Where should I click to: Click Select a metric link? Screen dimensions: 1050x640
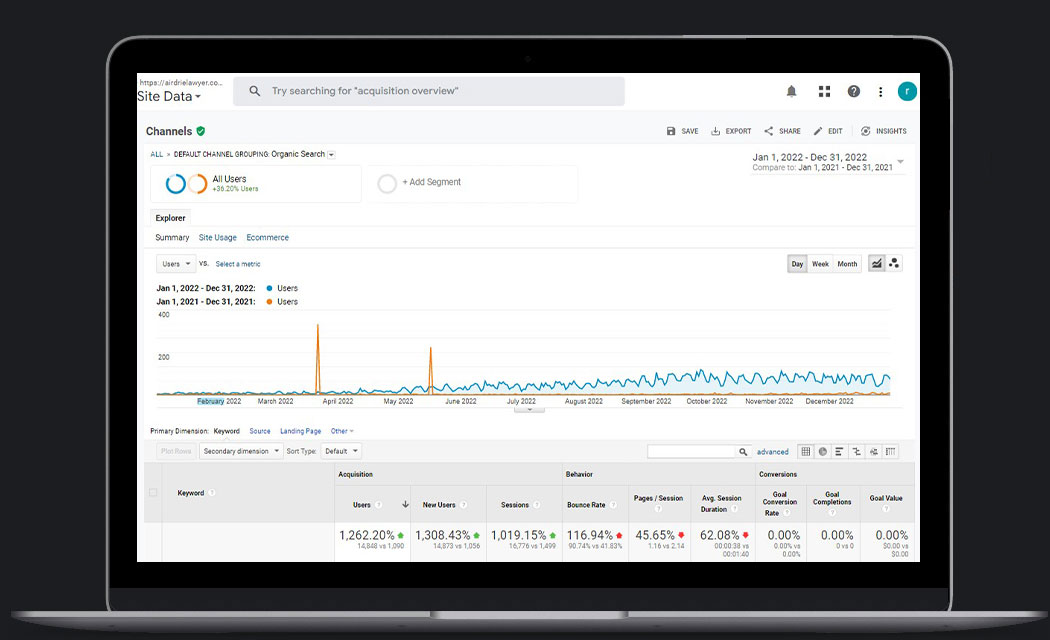coord(238,264)
